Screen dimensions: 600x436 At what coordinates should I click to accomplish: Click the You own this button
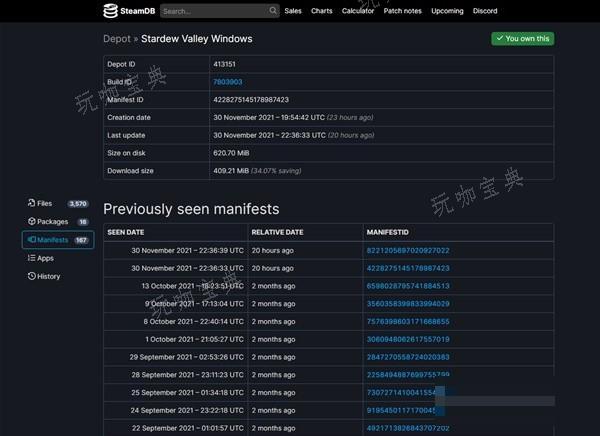pos(522,39)
